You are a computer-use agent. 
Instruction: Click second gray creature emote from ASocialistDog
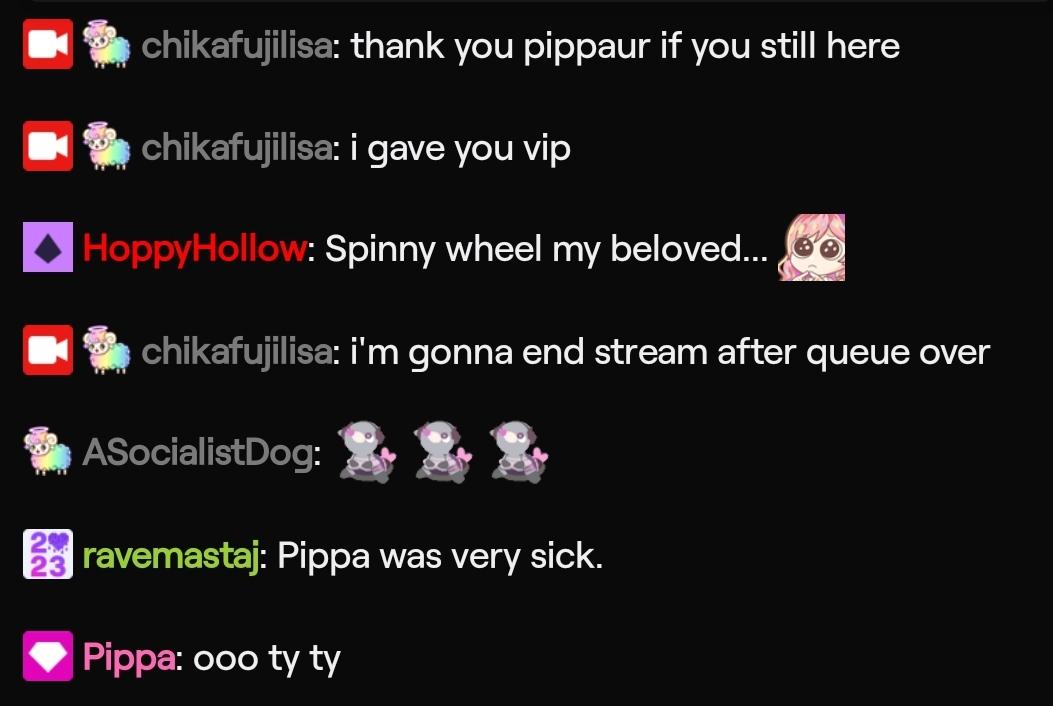click(443, 451)
